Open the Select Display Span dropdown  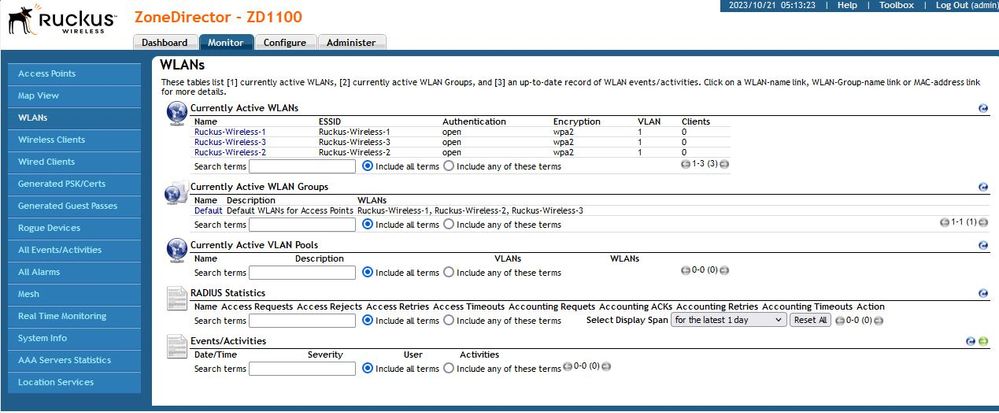728,320
